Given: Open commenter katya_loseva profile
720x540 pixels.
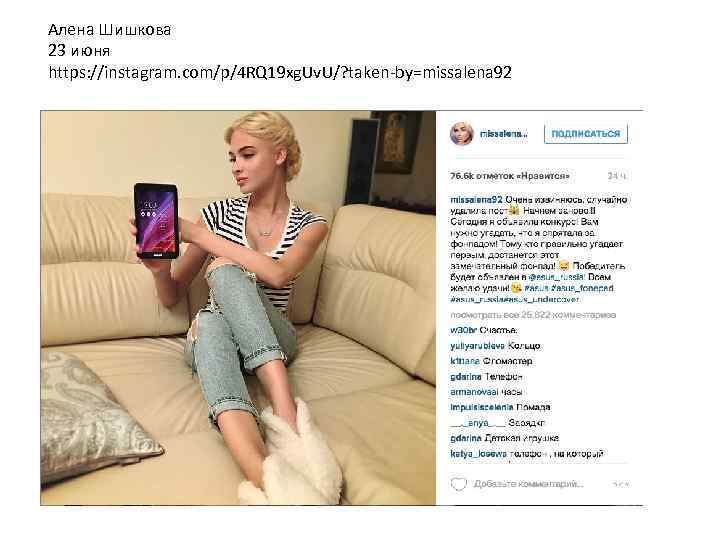Looking at the screenshot, I should [x=478, y=454].
